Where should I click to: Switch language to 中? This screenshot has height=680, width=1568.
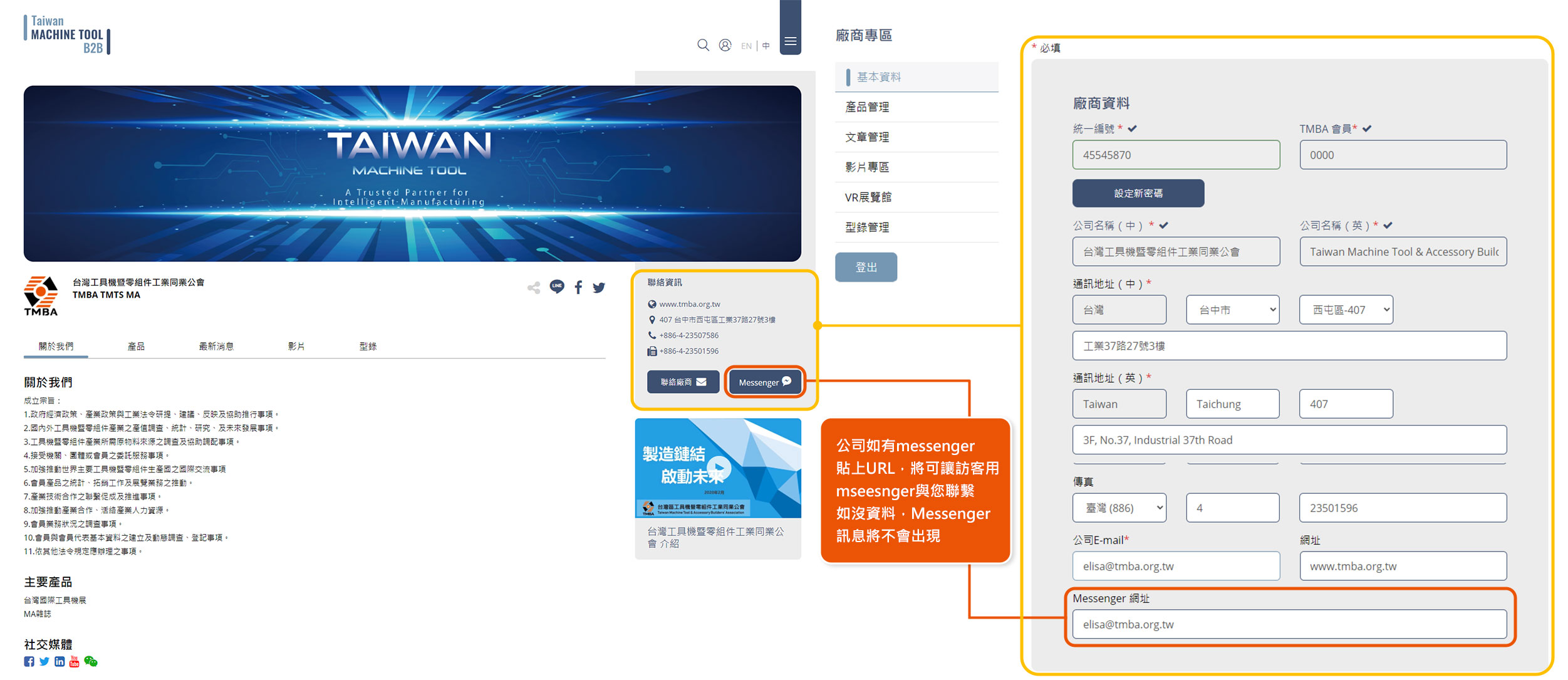(766, 46)
